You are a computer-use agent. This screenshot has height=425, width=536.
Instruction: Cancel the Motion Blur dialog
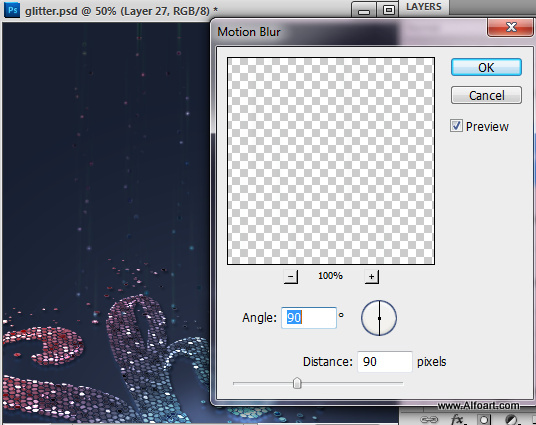pos(486,95)
